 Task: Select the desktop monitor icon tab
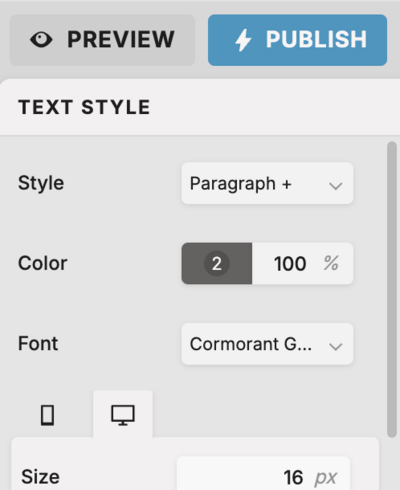point(123,415)
